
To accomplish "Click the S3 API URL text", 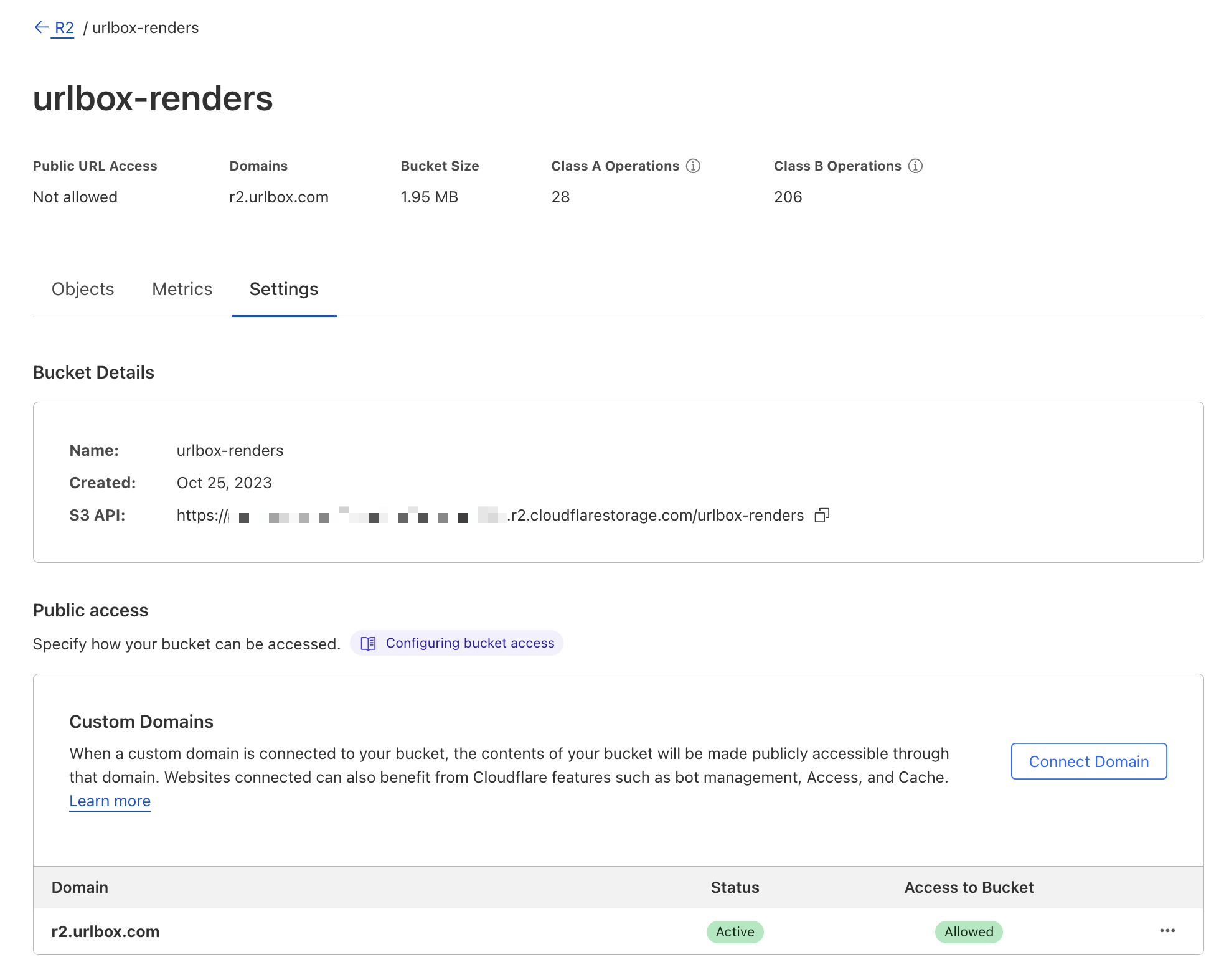I will click(x=654, y=516).
